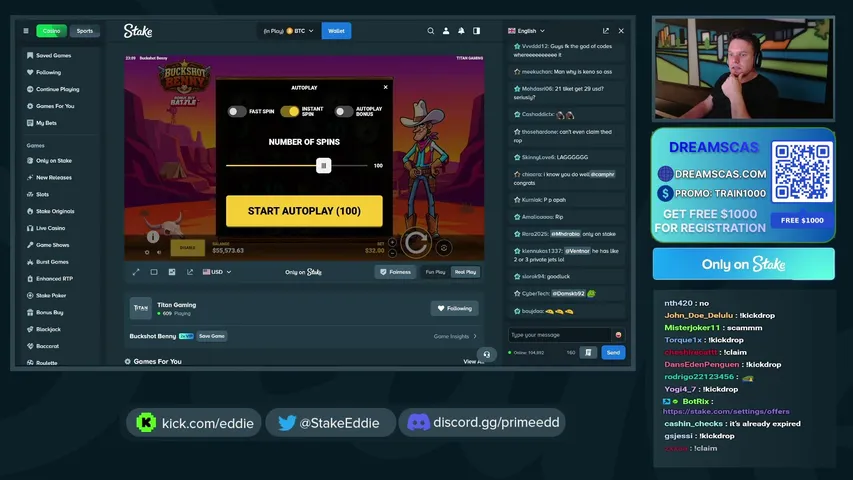Click the Bonus Buy sidebar icon
The width and height of the screenshot is (853, 480).
pyautogui.click(x=30, y=312)
